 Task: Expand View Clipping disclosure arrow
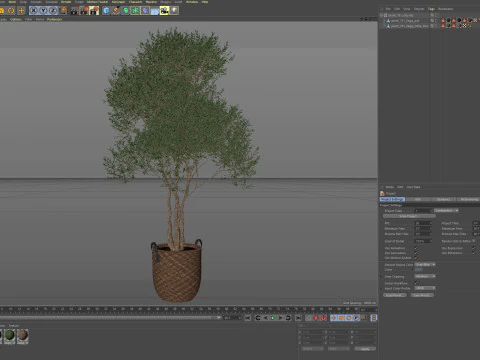381,276
